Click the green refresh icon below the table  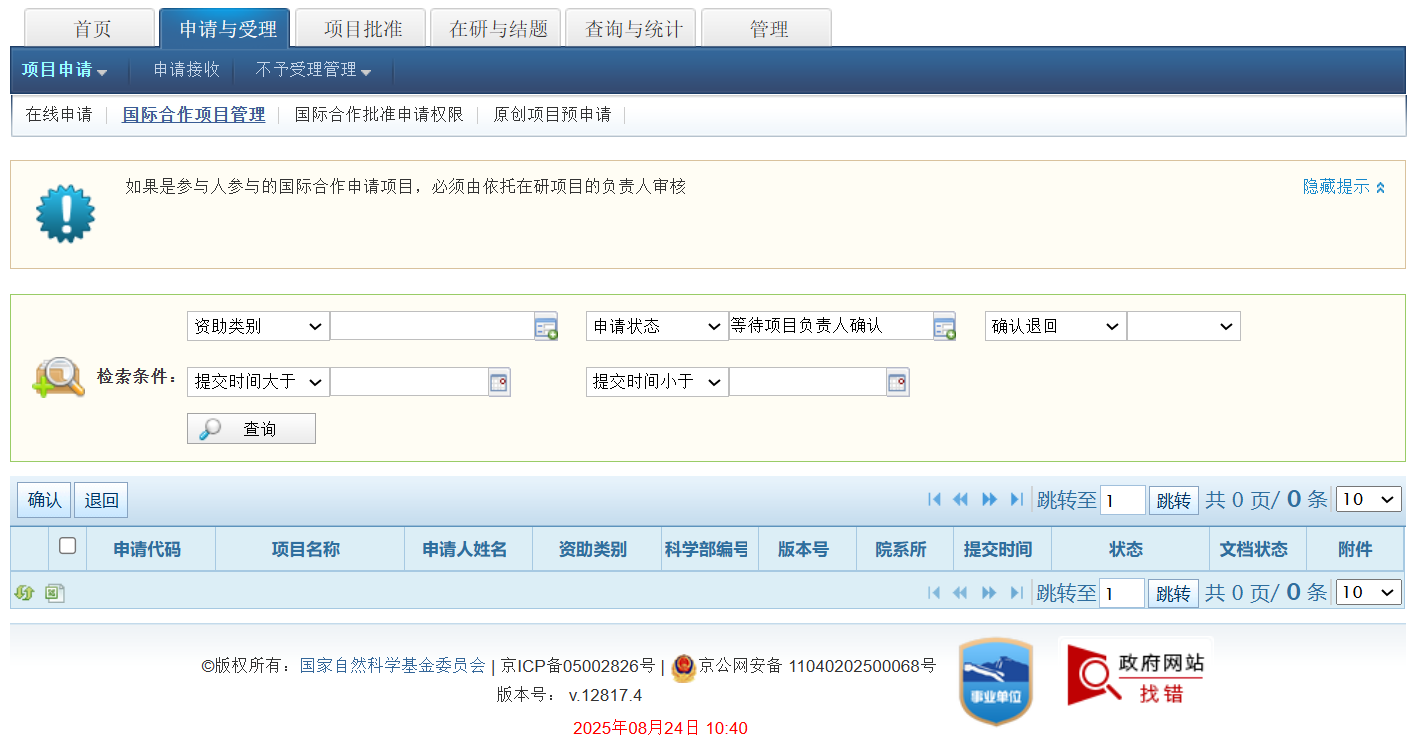coord(25,593)
